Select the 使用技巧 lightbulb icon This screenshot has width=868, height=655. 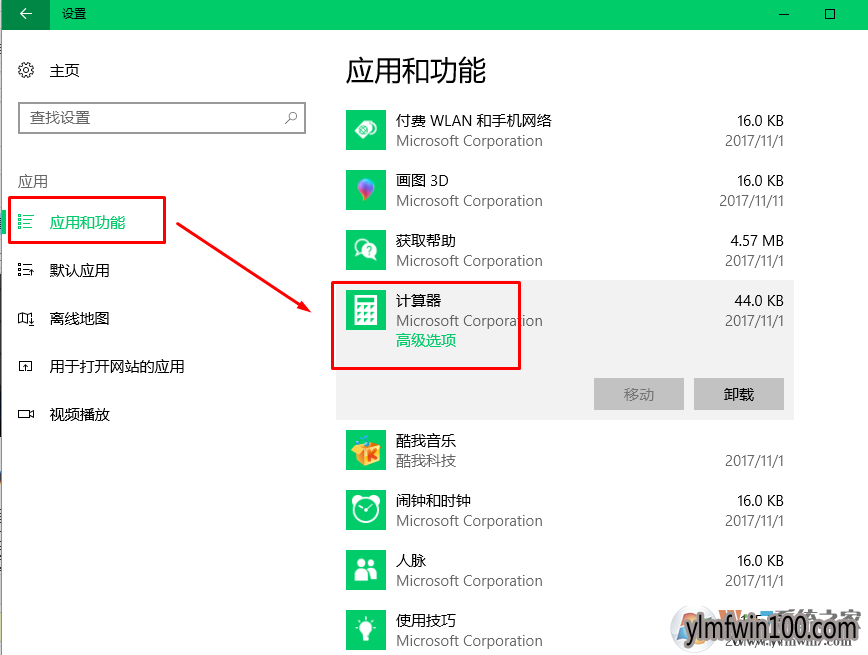[x=366, y=630]
